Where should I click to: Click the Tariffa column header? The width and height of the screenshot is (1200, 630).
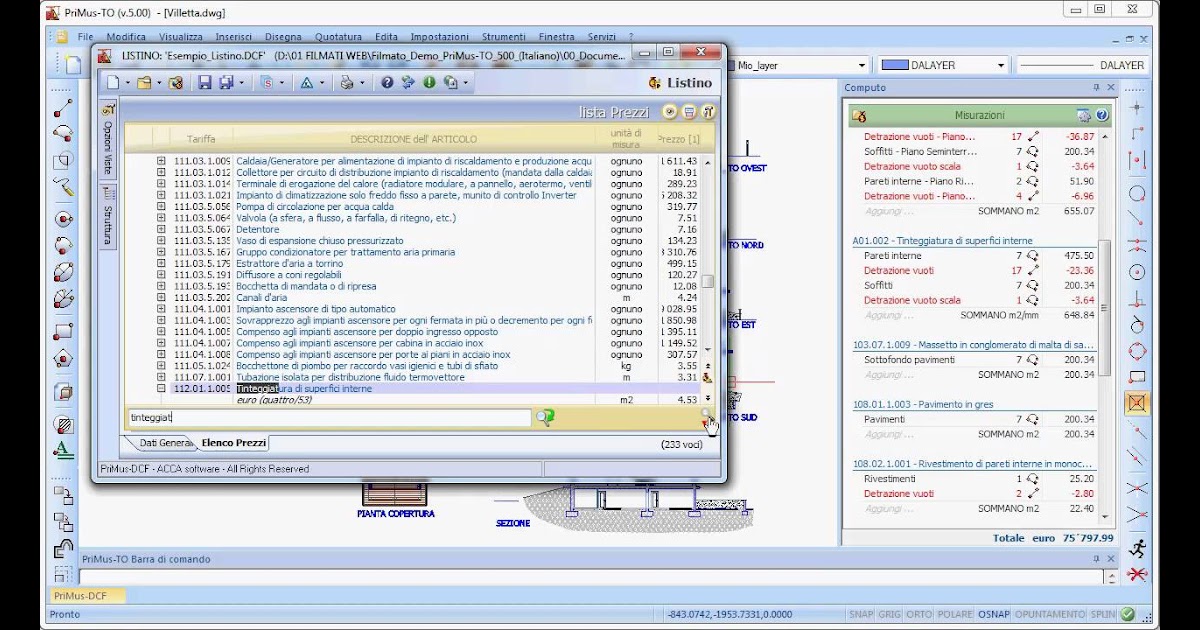point(200,138)
